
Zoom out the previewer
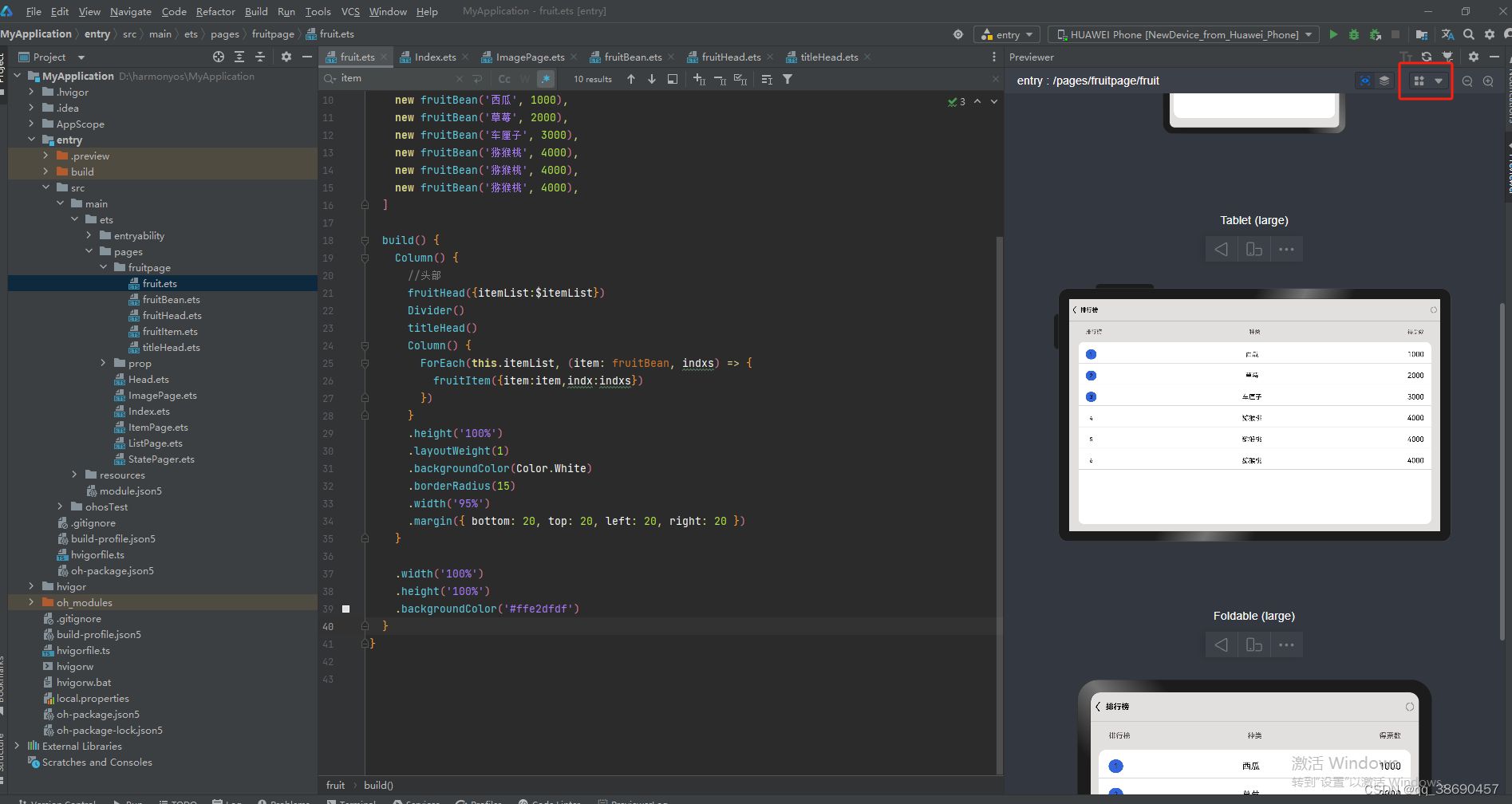point(1467,81)
